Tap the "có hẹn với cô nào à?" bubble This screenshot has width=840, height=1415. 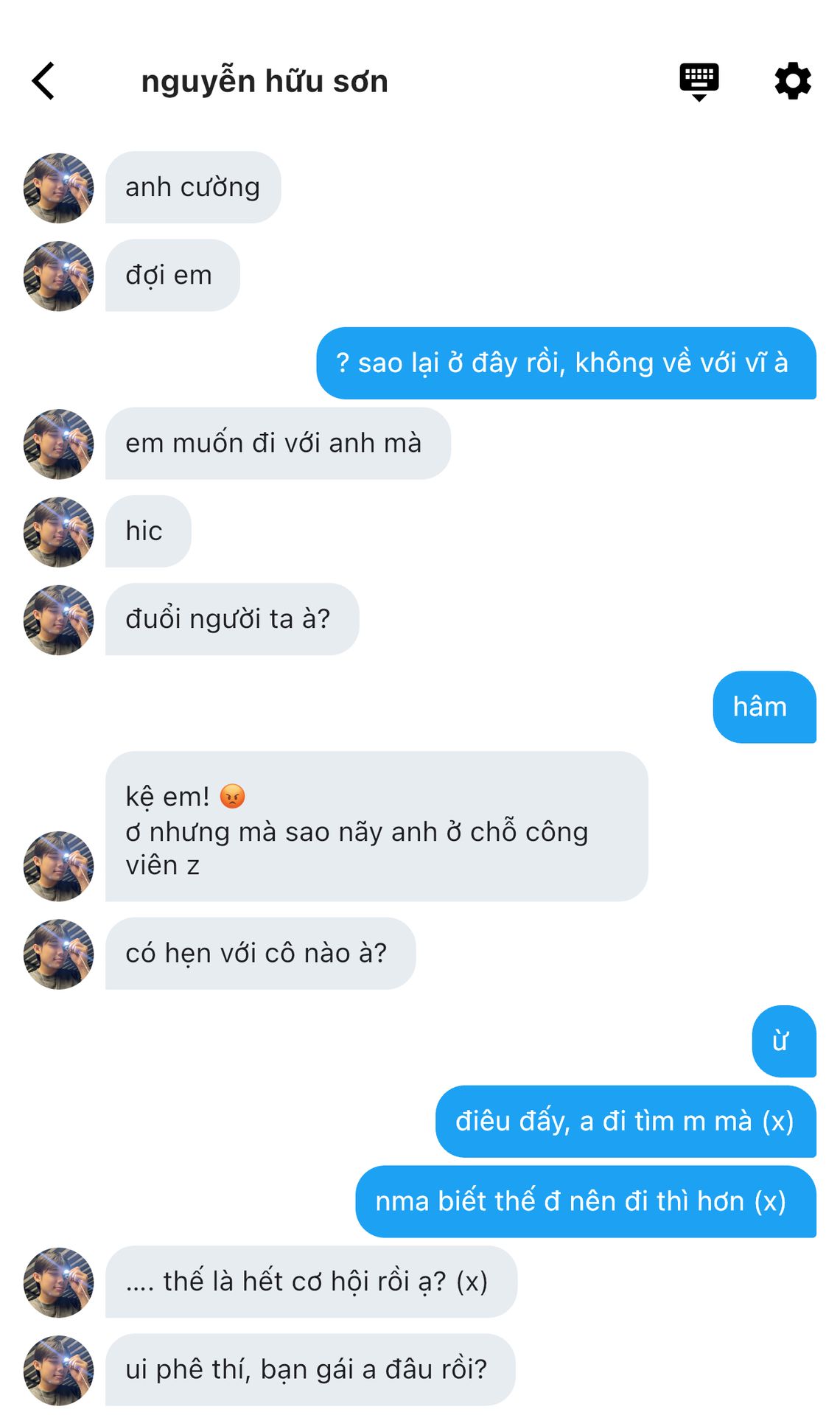click(260, 953)
